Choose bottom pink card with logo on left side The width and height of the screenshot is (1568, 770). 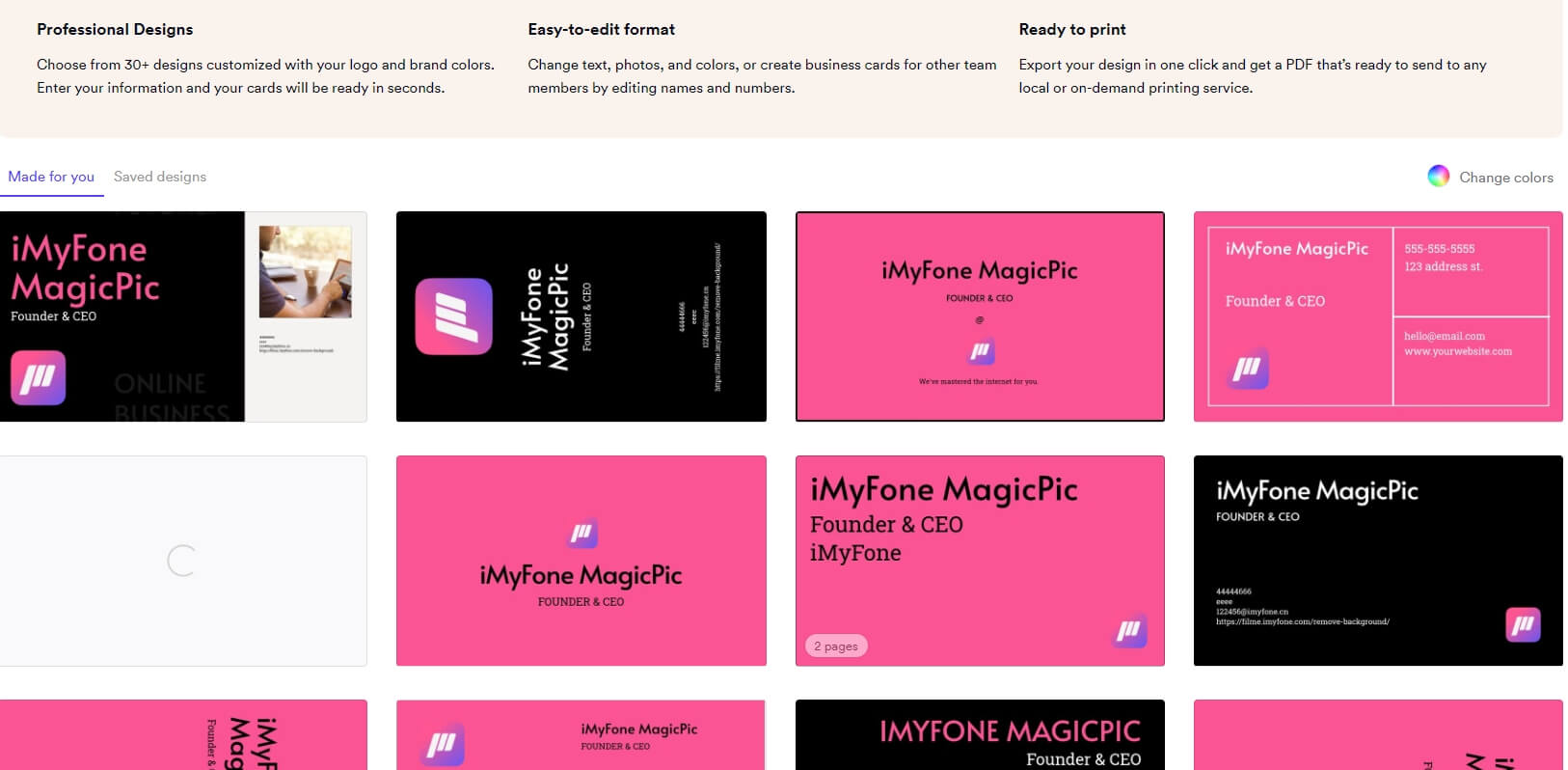coord(581,734)
